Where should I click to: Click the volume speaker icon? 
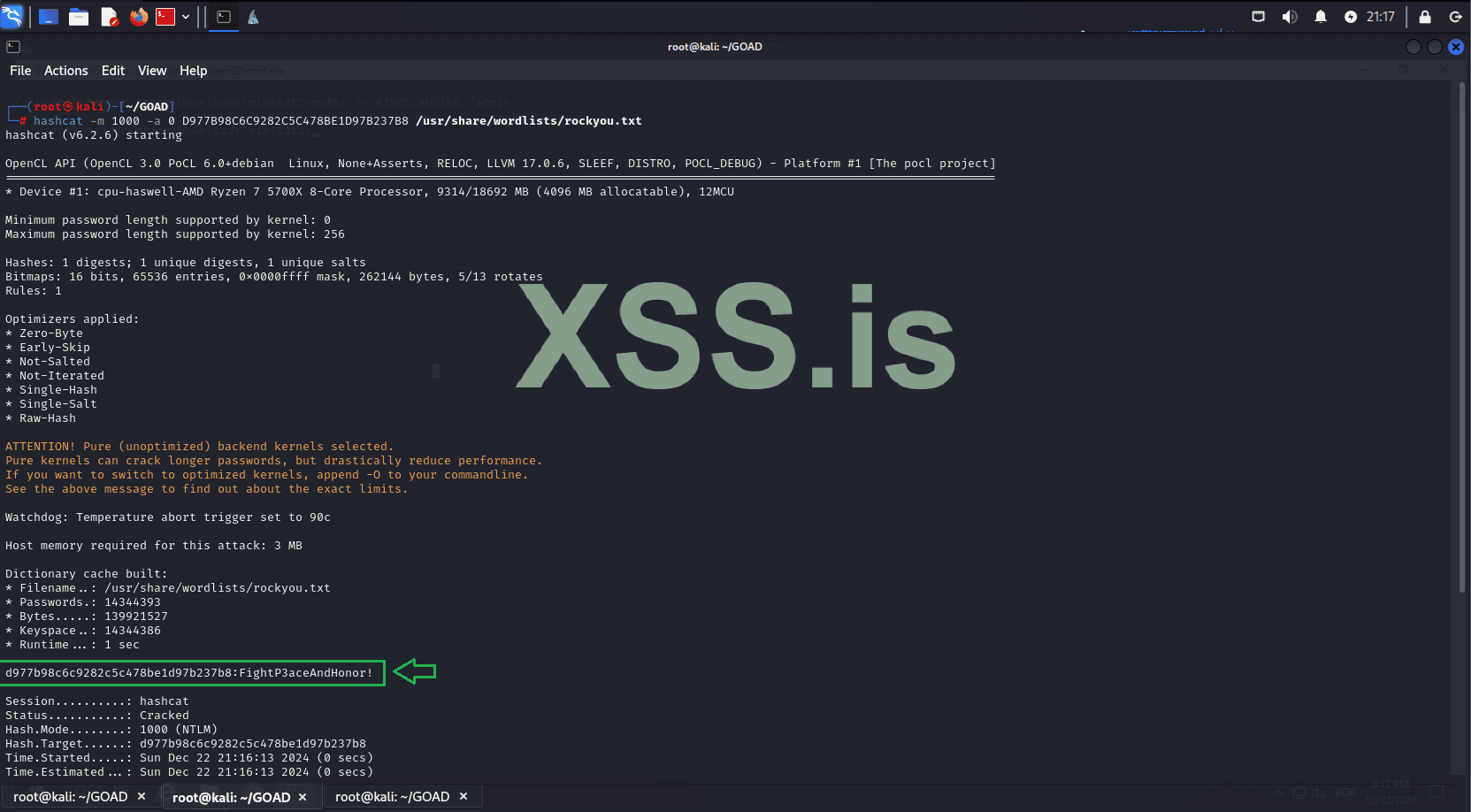pyautogui.click(x=1290, y=17)
